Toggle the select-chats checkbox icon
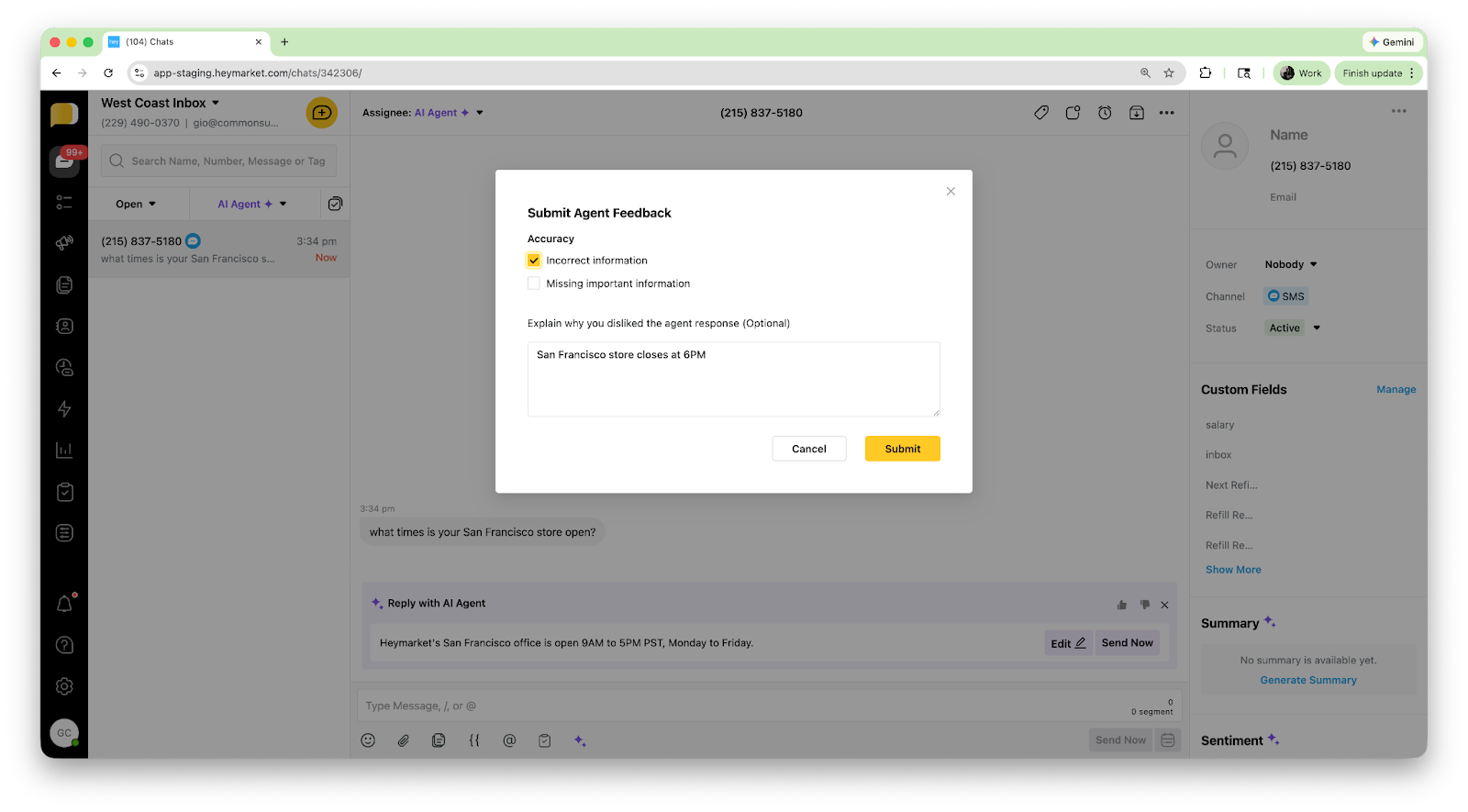 [x=335, y=204]
